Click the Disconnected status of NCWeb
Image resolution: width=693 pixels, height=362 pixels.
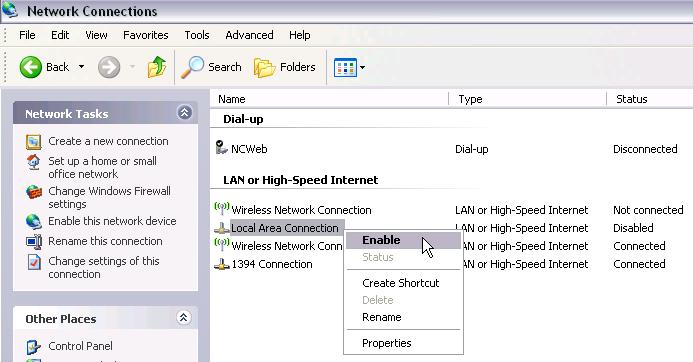pos(645,149)
